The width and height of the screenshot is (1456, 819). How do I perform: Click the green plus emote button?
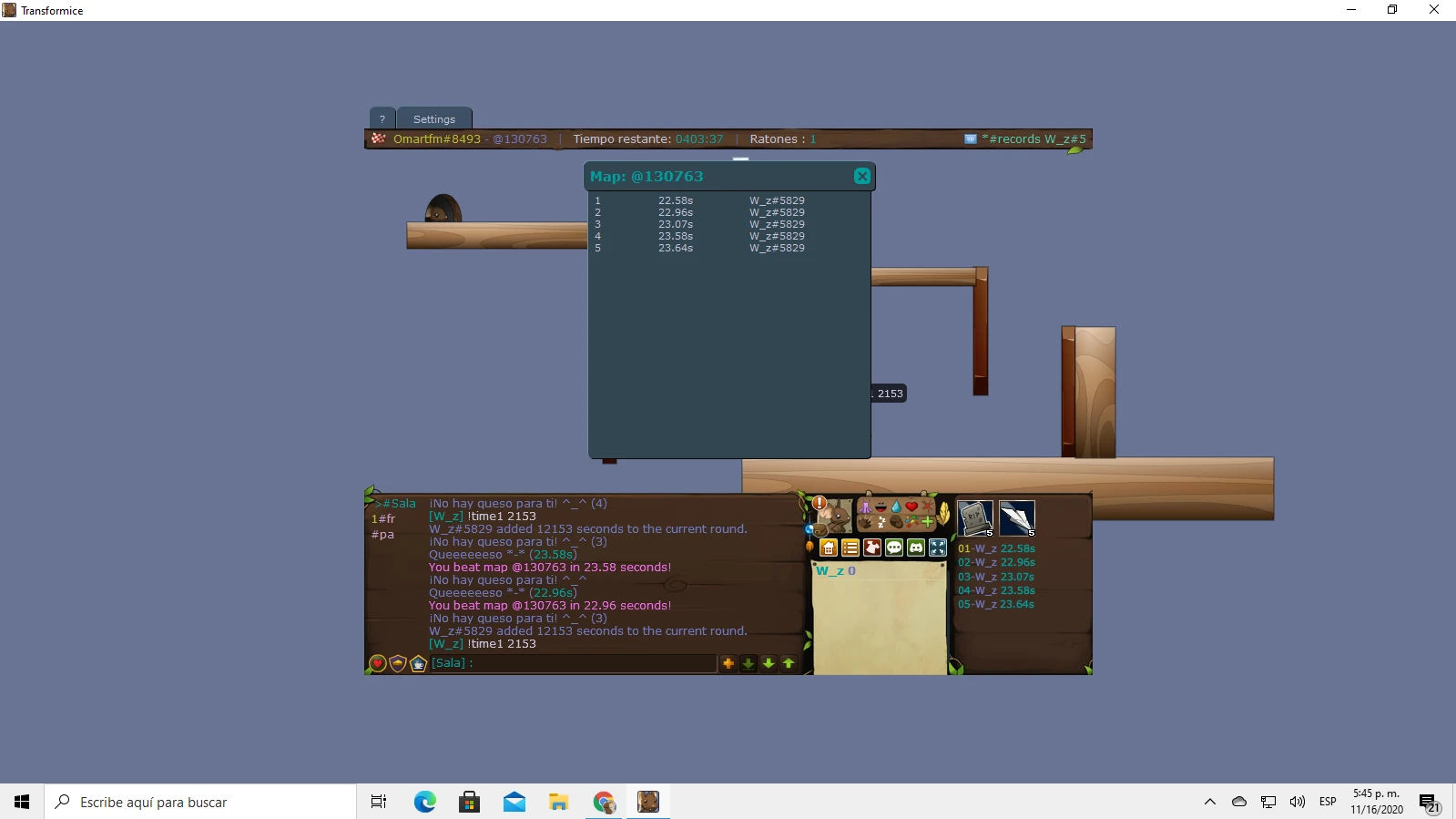click(x=927, y=522)
